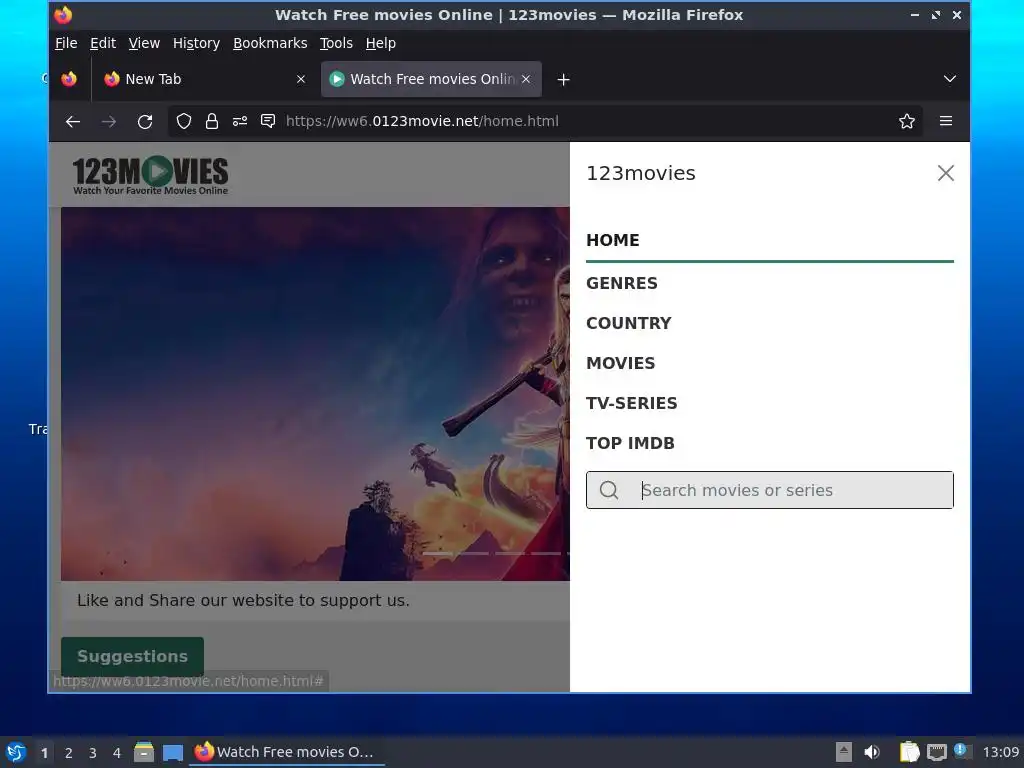Viewport: 1024px width, 768px height.
Task: Click the removable media eject tray icon
Action: (x=844, y=752)
